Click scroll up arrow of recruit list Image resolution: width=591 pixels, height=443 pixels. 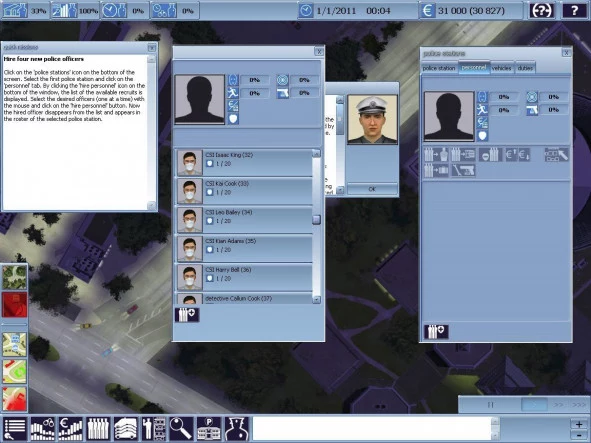317,153
